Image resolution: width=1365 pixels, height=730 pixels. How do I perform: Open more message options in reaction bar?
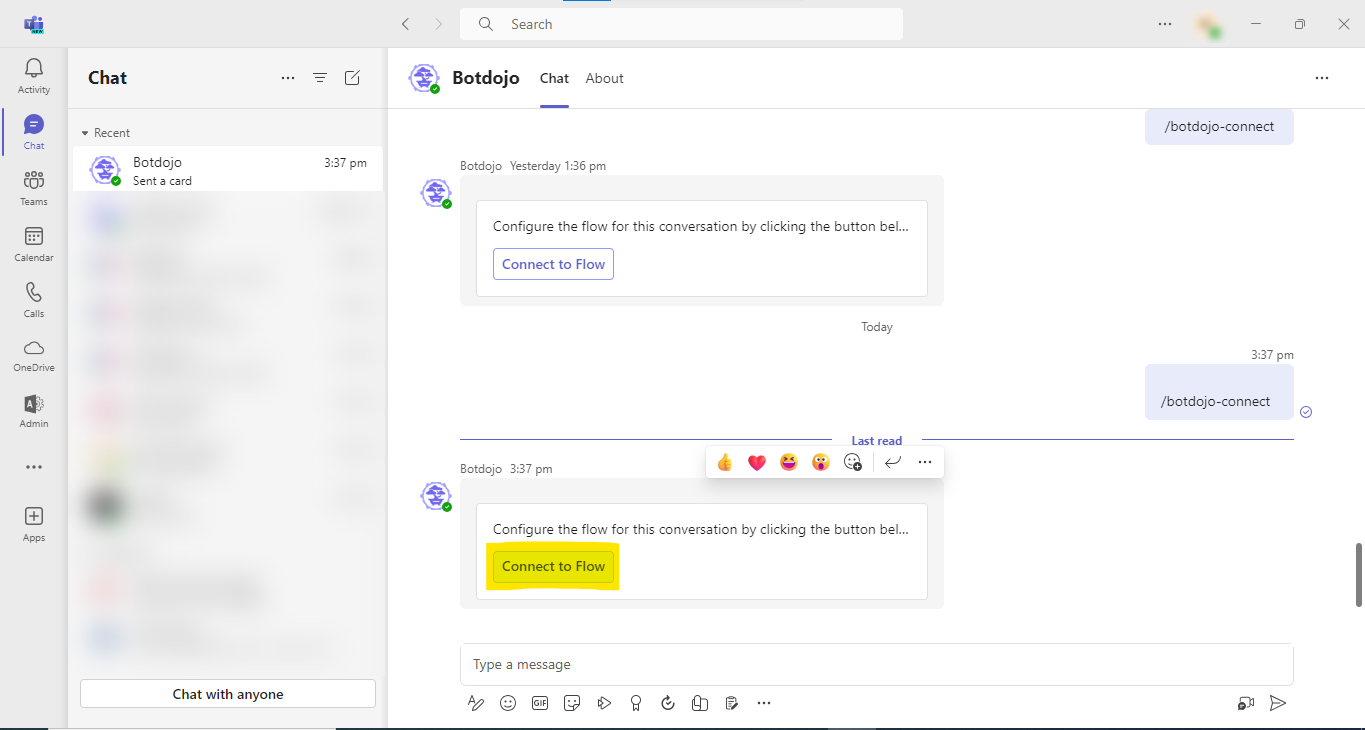[925, 462]
